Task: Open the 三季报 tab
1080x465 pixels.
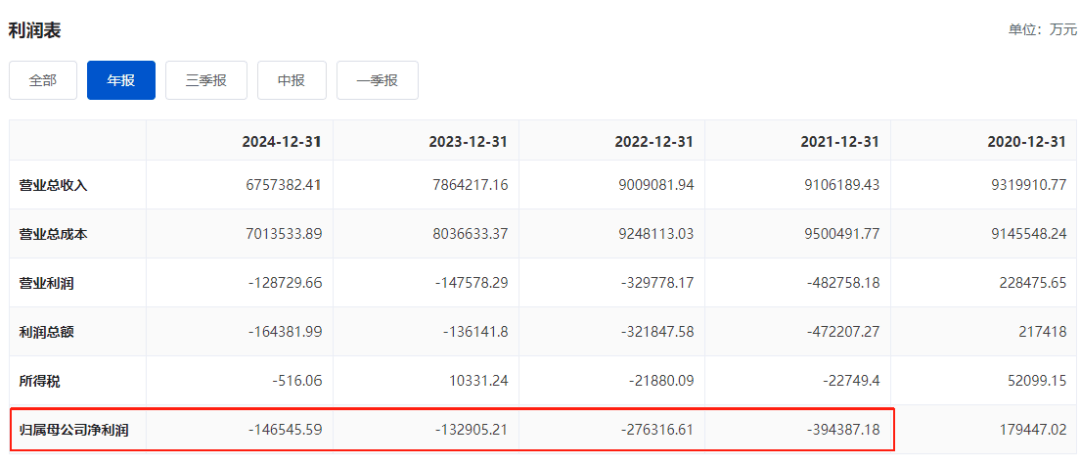Action: [206, 81]
